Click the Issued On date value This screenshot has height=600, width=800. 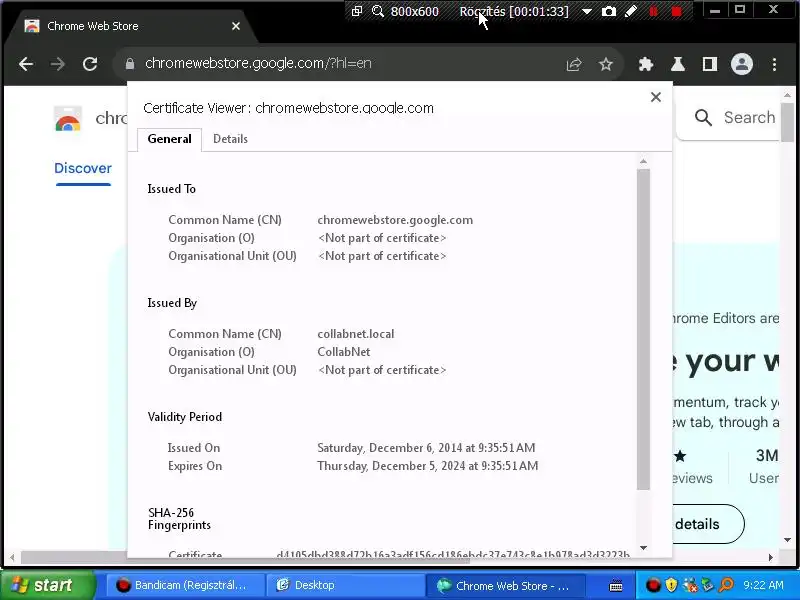pyautogui.click(x=426, y=448)
